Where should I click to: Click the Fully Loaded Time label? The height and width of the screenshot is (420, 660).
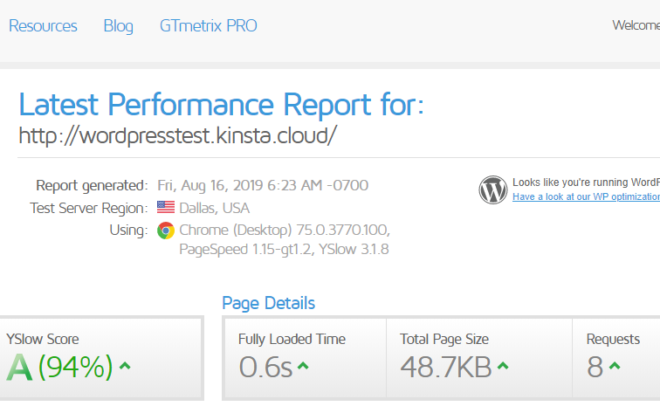pos(292,339)
